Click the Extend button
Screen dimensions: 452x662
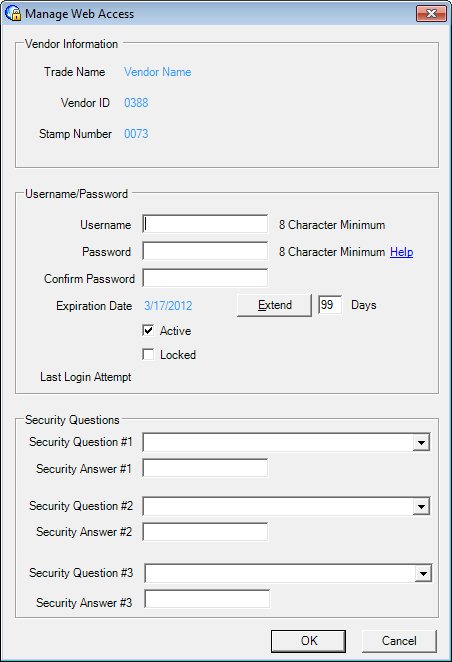pyautogui.click(x=274, y=305)
